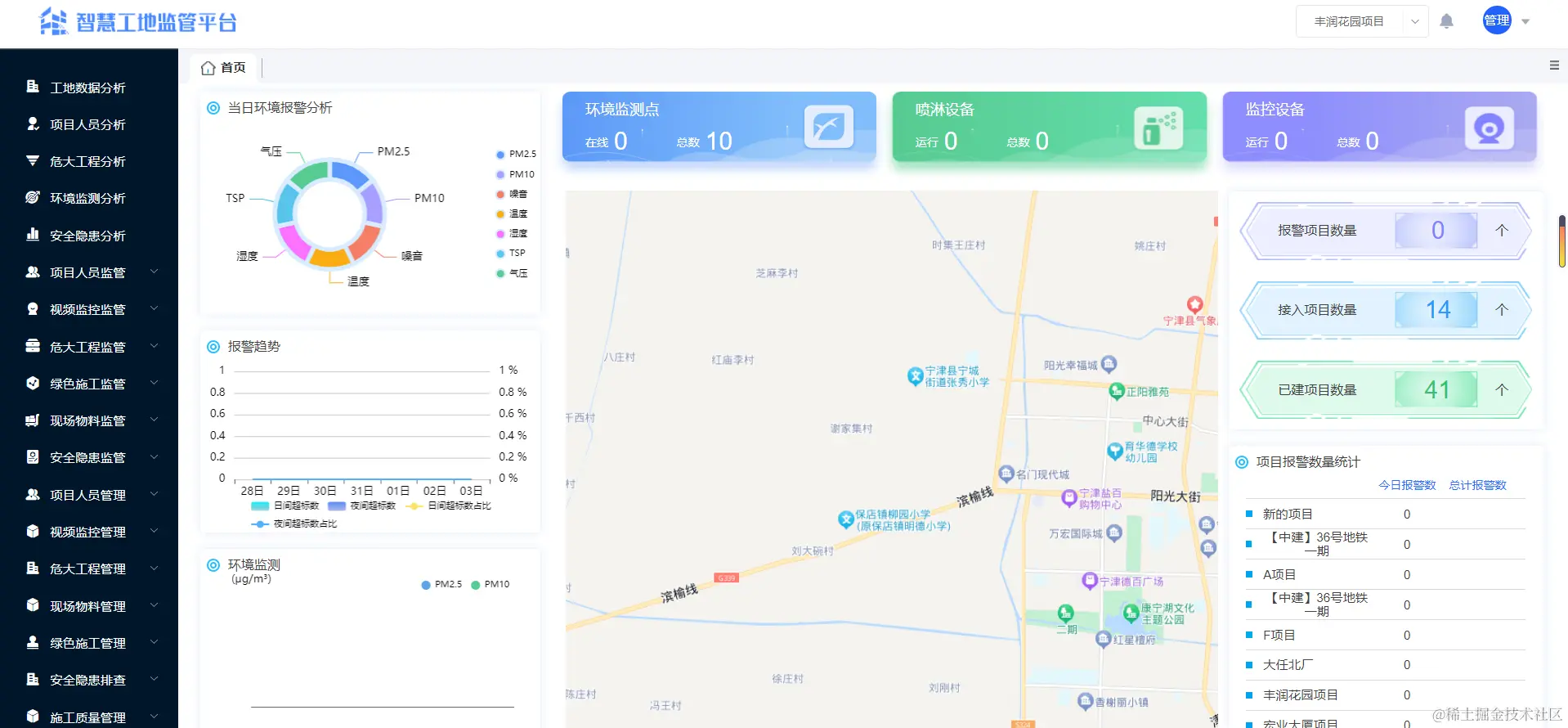Image resolution: width=1568 pixels, height=728 pixels.
Task: Toggle 日间超标数 series in 报警趋势 legend
Action: click(x=284, y=506)
